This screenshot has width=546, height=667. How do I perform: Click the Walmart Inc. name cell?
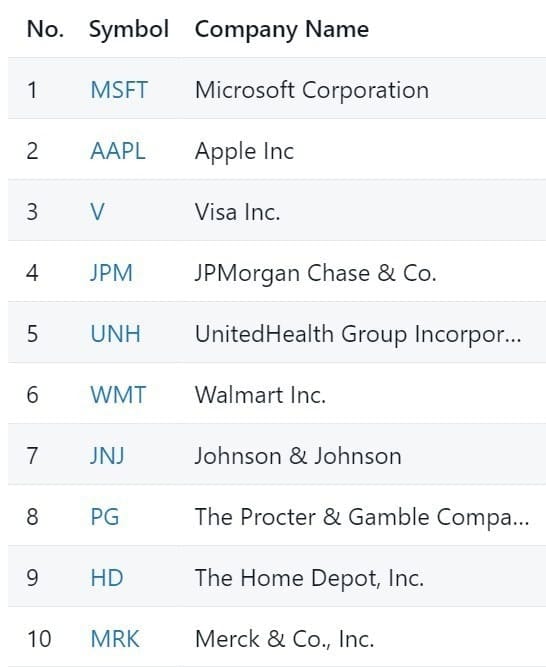tap(260, 395)
